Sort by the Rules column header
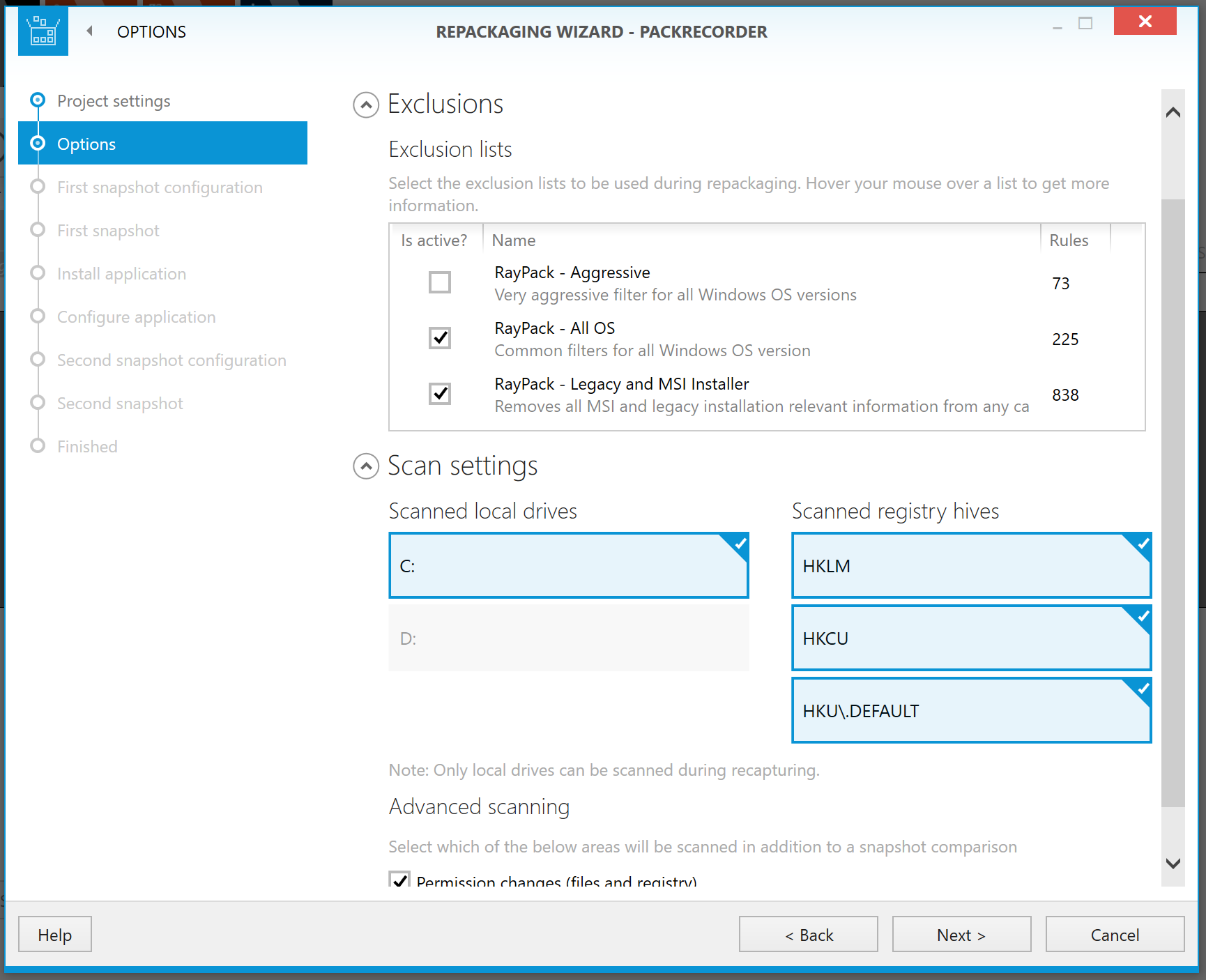 coord(1076,240)
